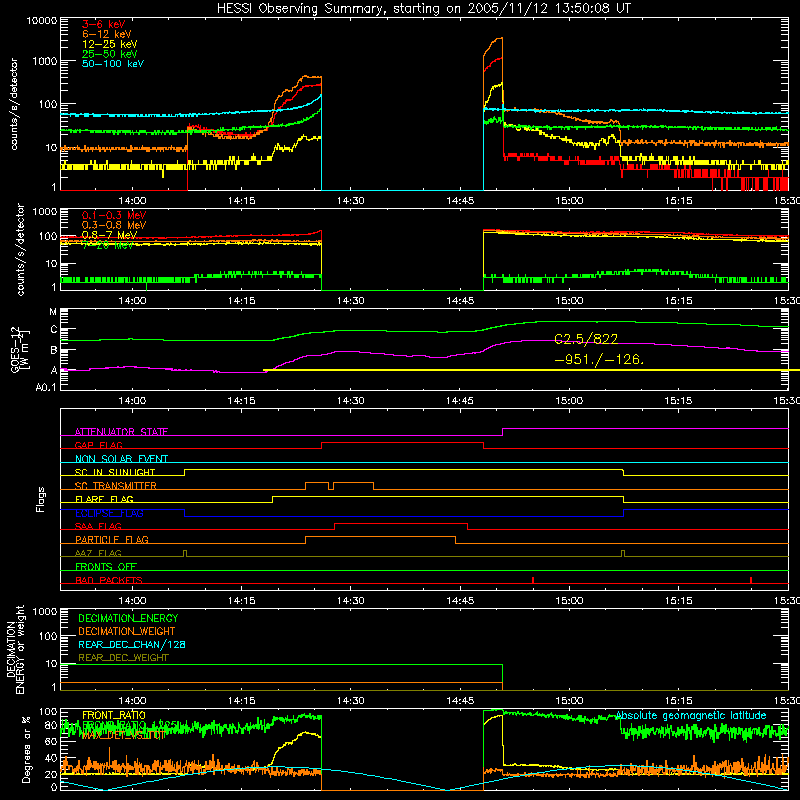Viewport: 800px width, 800px height.
Task: Click the red 0.1-0.3 MeV legend label
Action: [x=114, y=215]
